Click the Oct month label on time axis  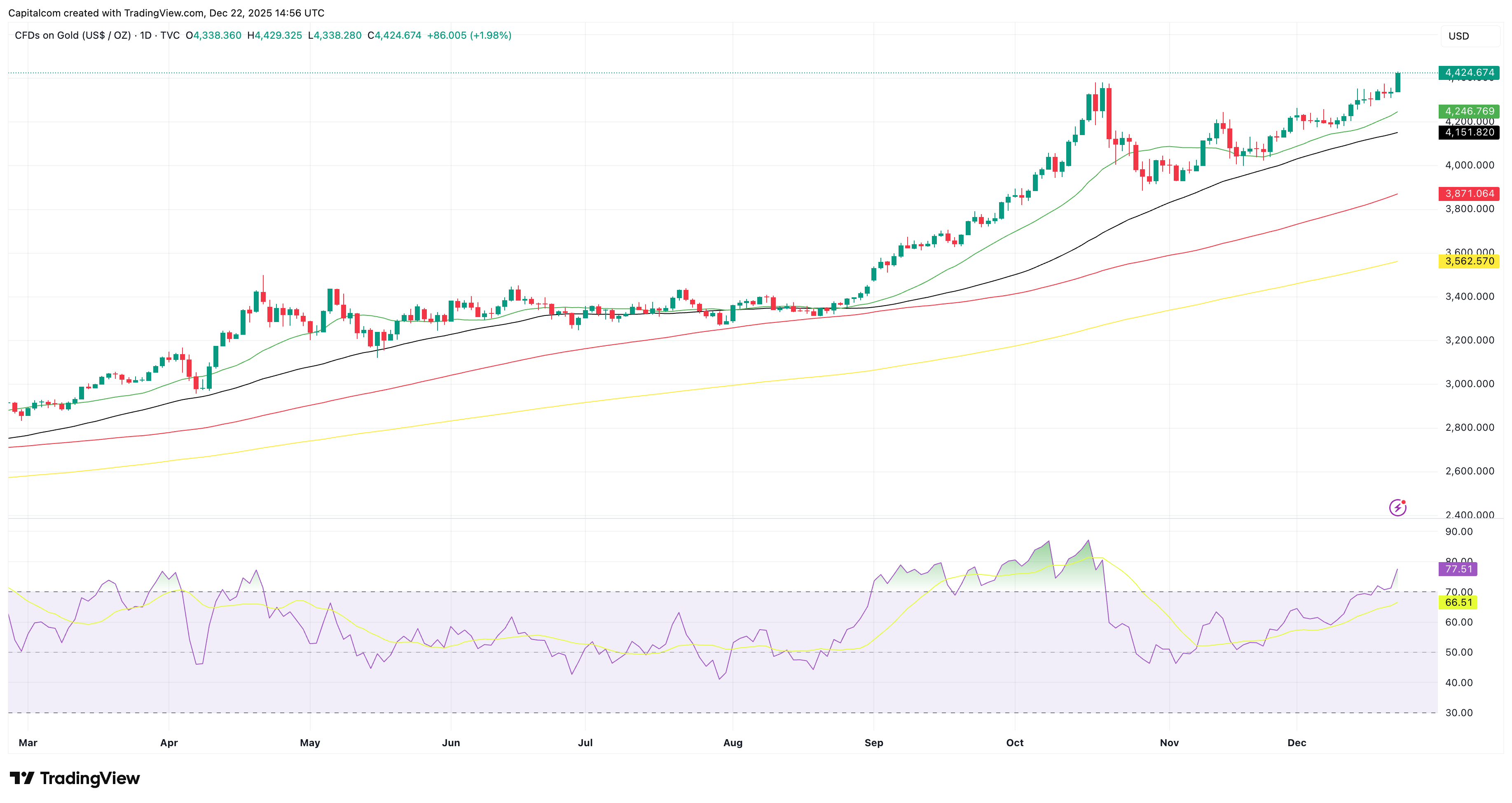(x=1014, y=742)
